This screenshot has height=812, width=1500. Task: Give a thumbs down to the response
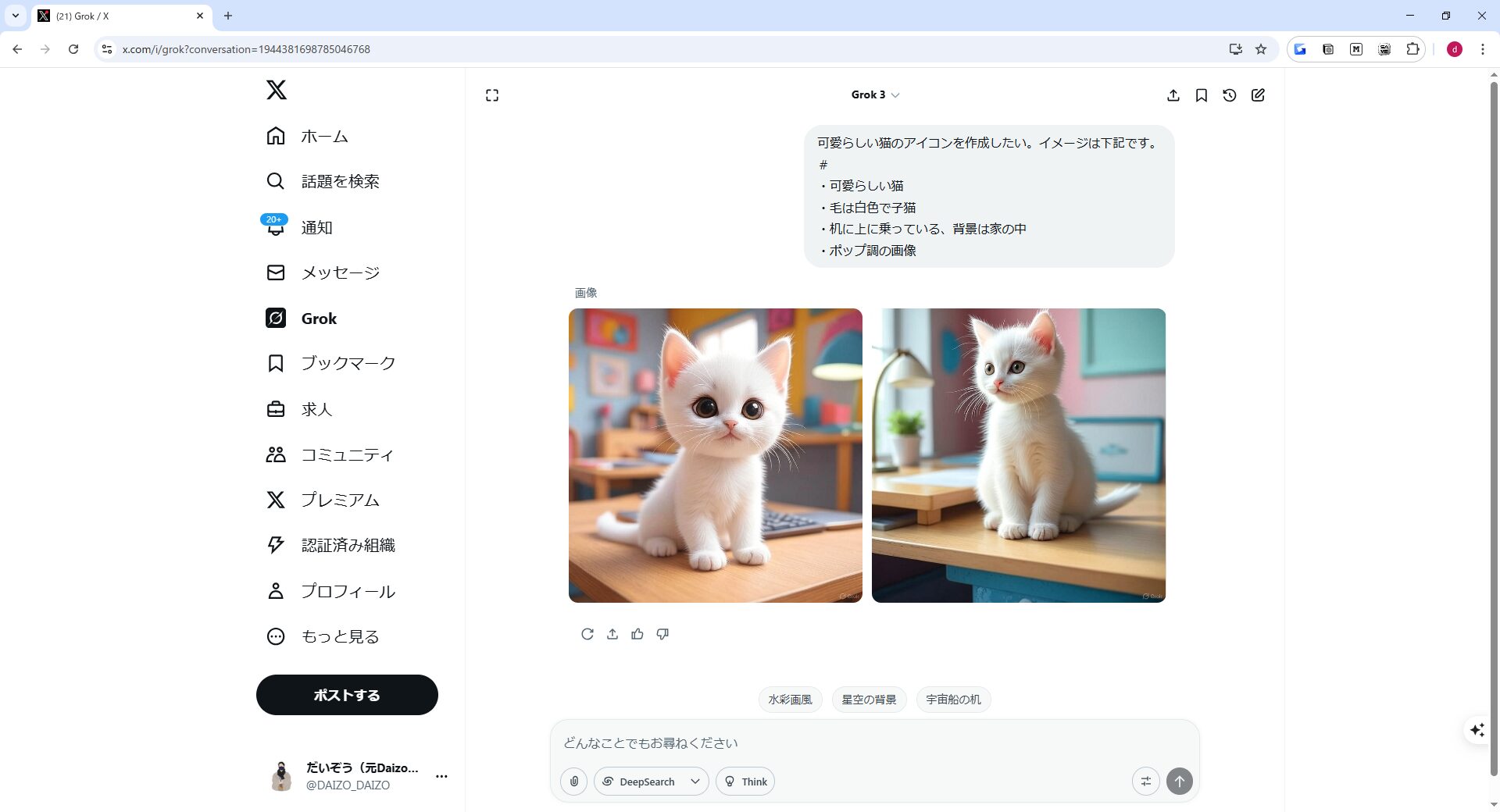click(x=662, y=634)
